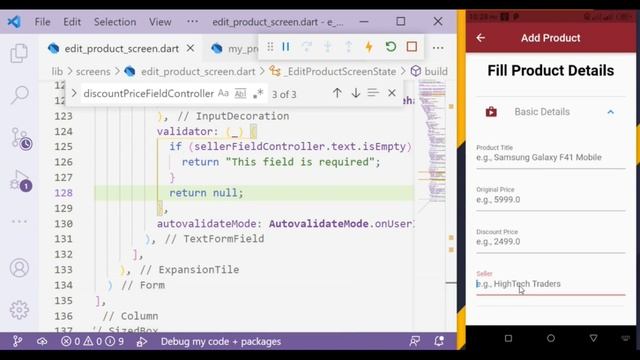This screenshot has width=640, height=360.
Task: Open Accounts menu in activity bar
Action: point(19,268)
